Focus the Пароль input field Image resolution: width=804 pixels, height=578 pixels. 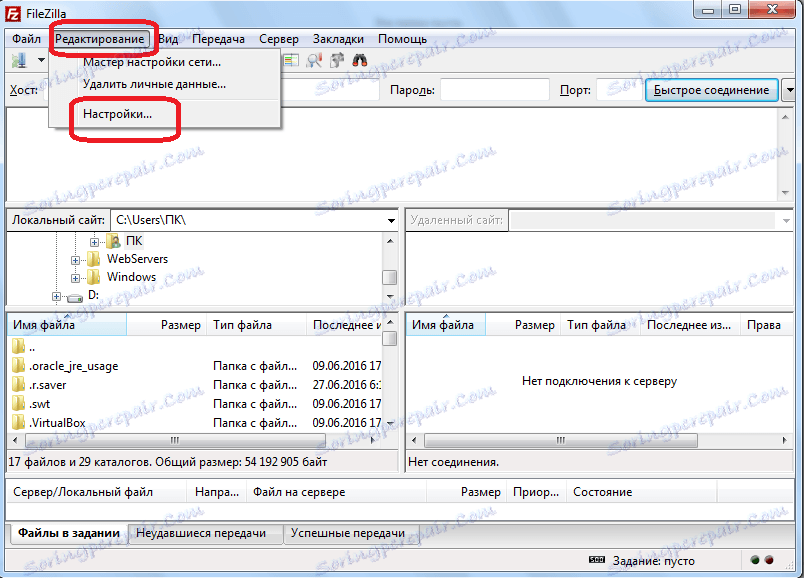click(x=495, y=90)
